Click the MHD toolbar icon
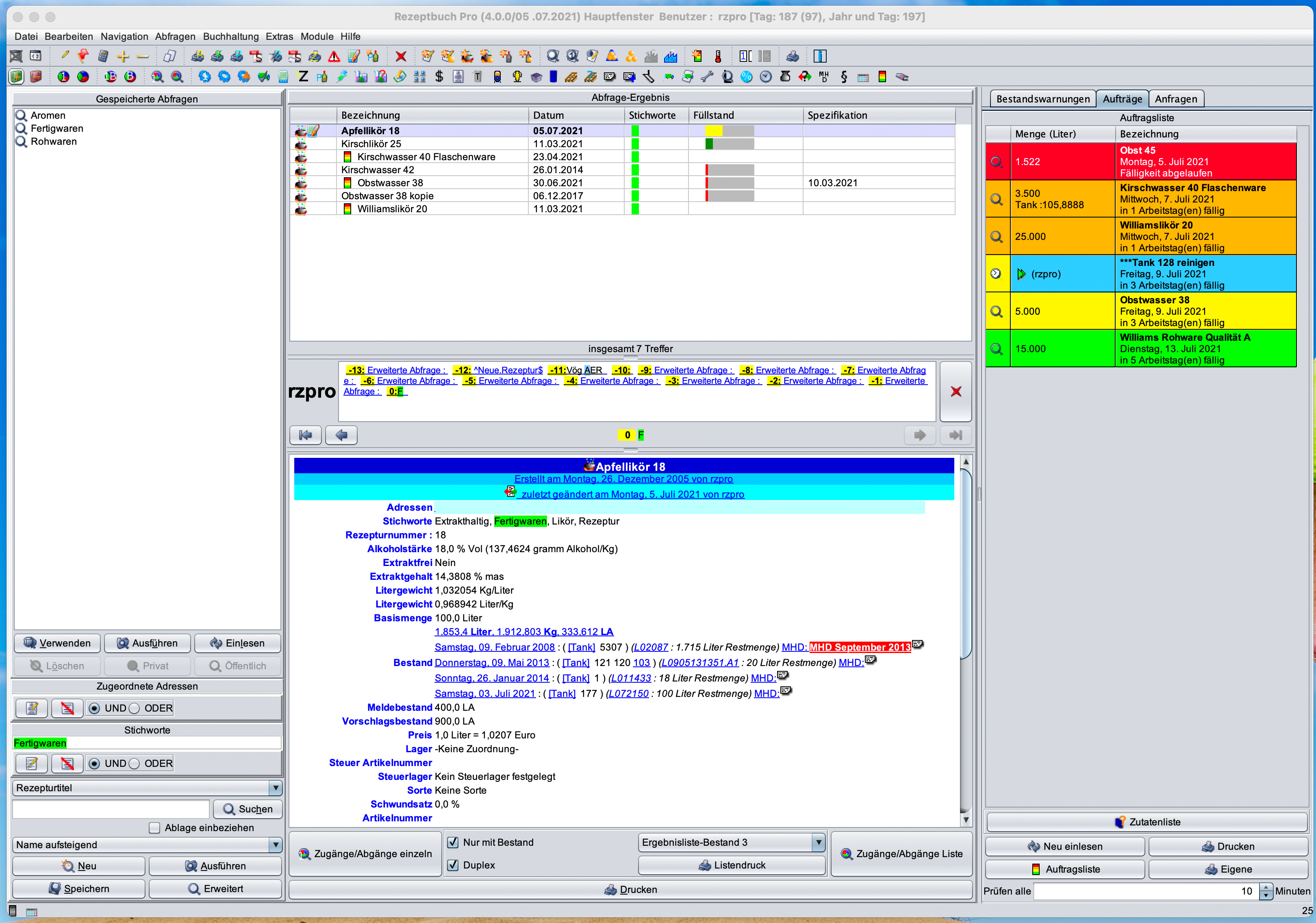 click(824, 77)
